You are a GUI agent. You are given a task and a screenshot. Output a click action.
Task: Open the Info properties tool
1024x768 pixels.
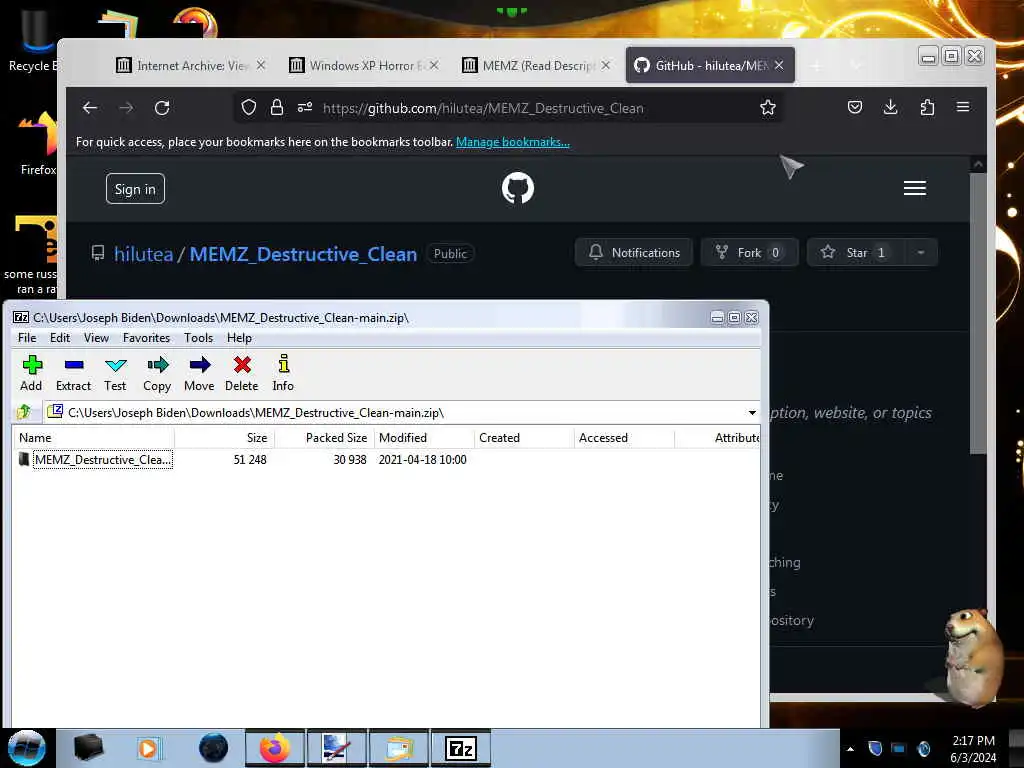tap(283, 374)
